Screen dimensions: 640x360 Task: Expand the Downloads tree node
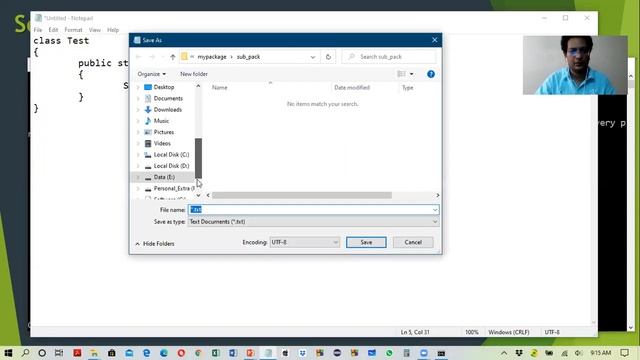pyautogui.click(x=138, y=110)
